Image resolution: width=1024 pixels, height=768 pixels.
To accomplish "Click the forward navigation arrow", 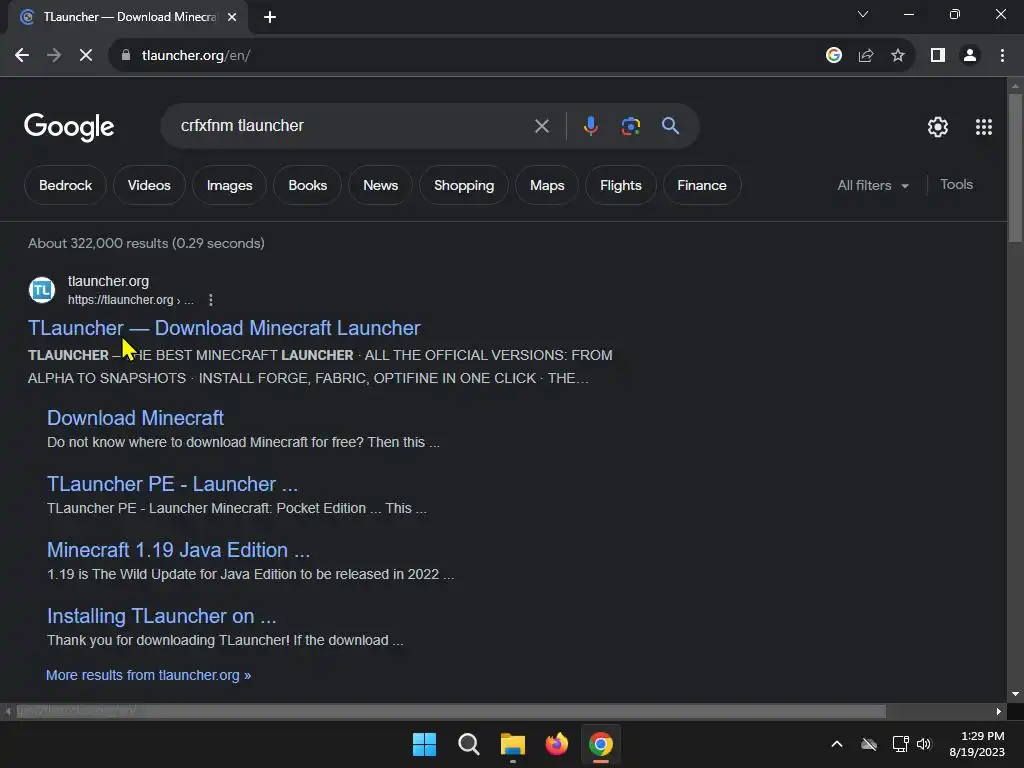I will [54, 56].
